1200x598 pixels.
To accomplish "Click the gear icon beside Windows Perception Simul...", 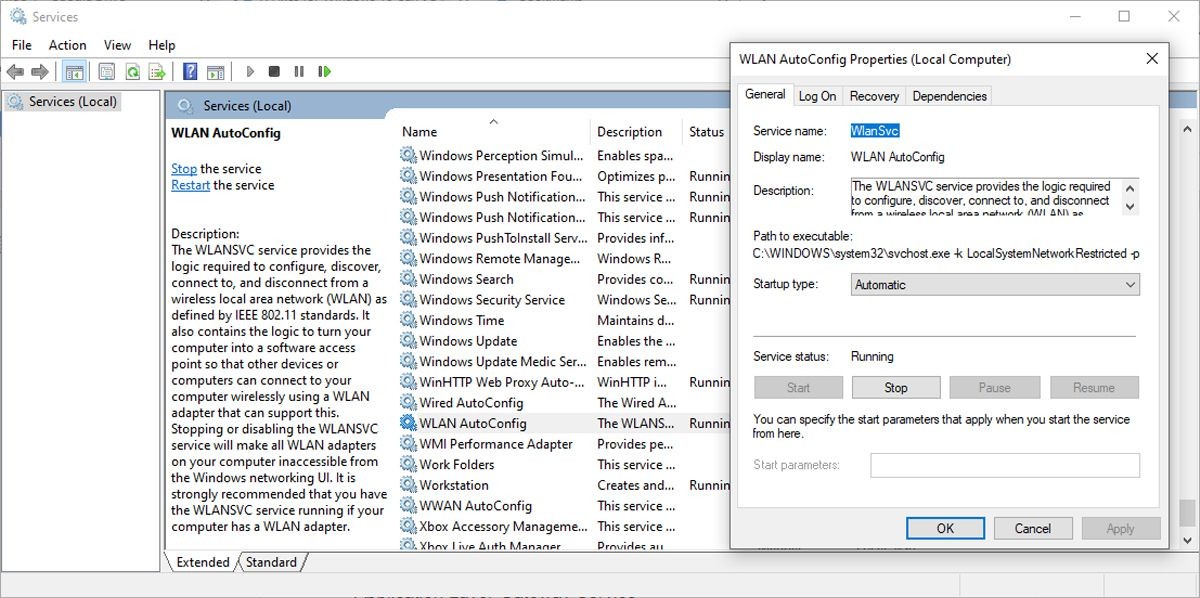I will point(408,156).
